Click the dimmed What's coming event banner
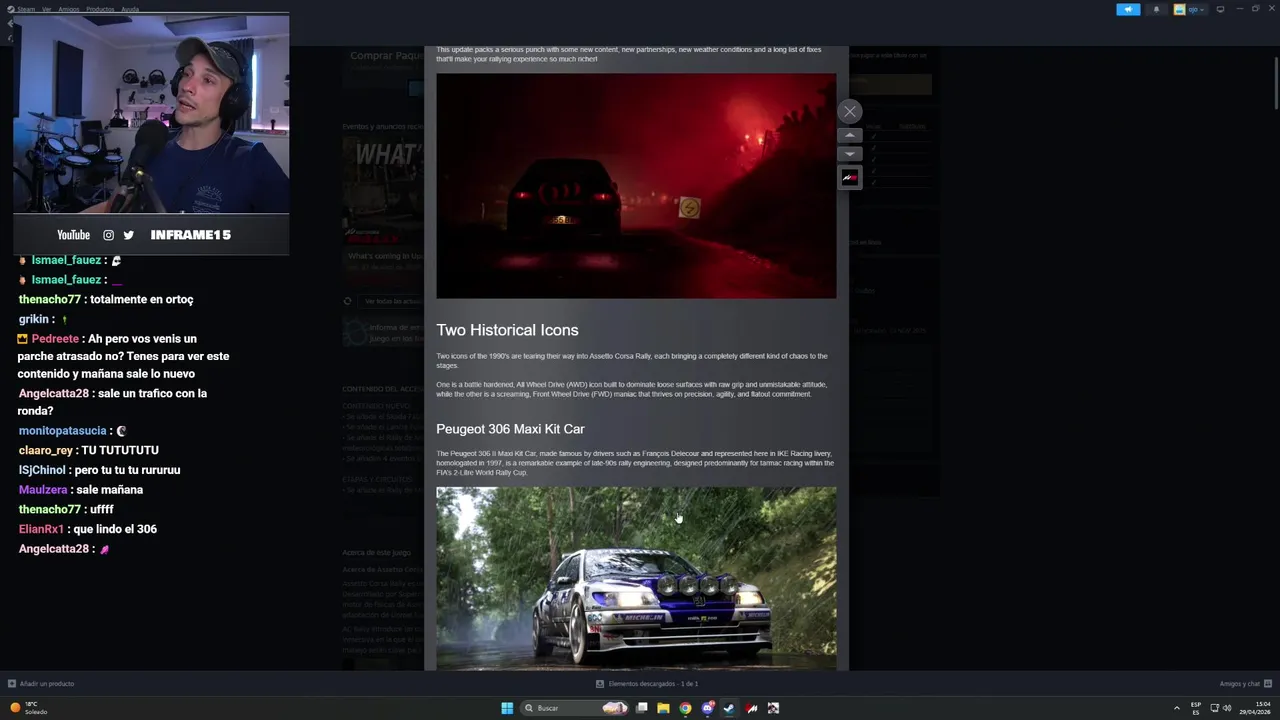 (383, 190)
